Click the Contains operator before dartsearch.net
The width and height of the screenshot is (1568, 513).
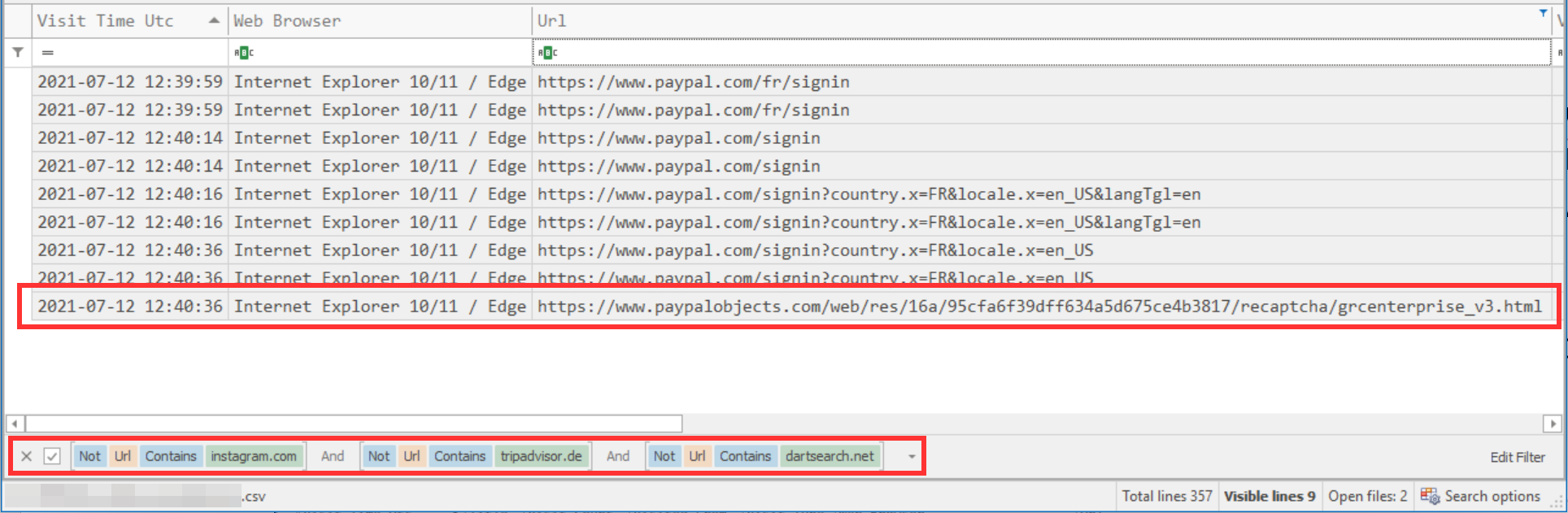click(745, 456)
